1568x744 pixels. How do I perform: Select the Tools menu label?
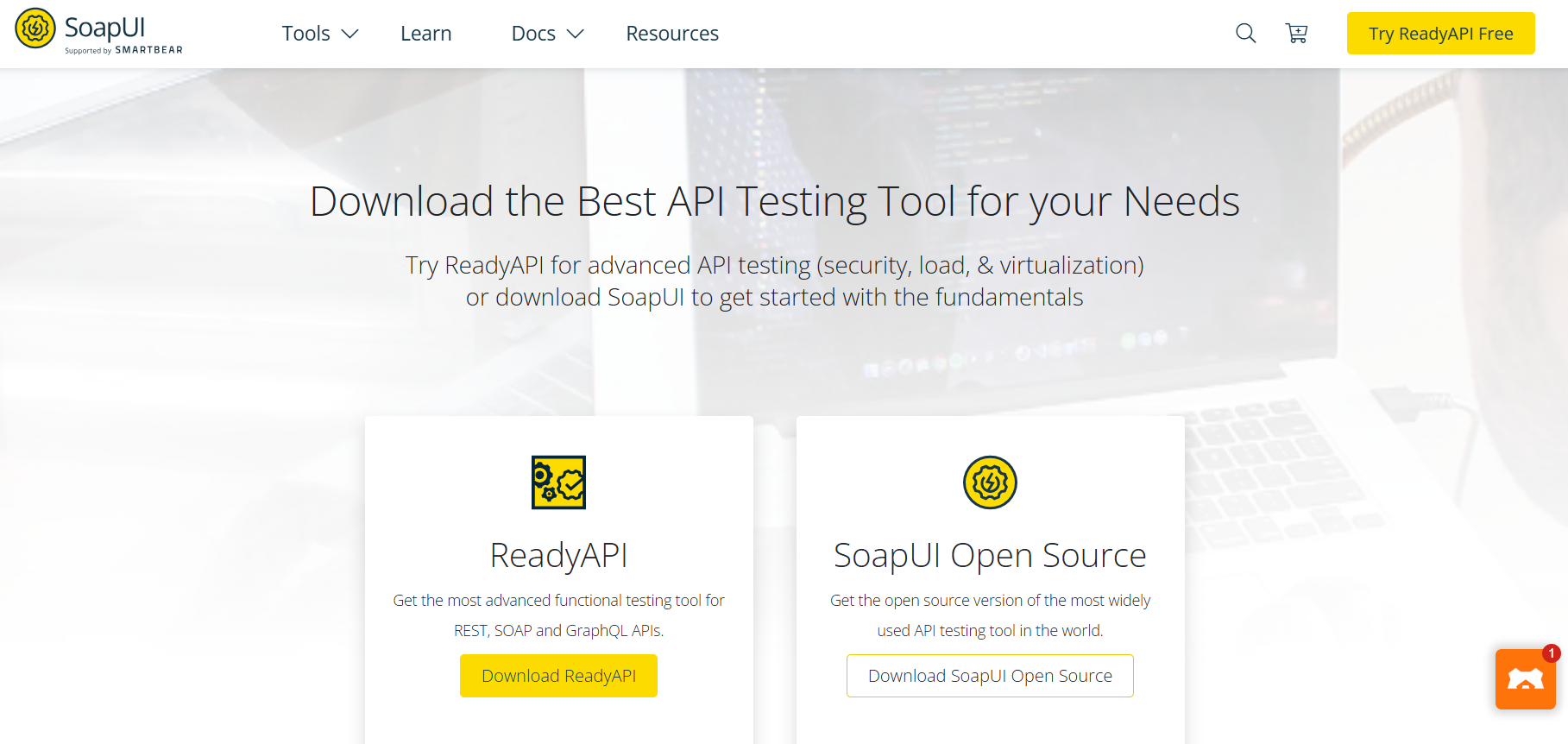pyautogui.click(x=305, y=34)
